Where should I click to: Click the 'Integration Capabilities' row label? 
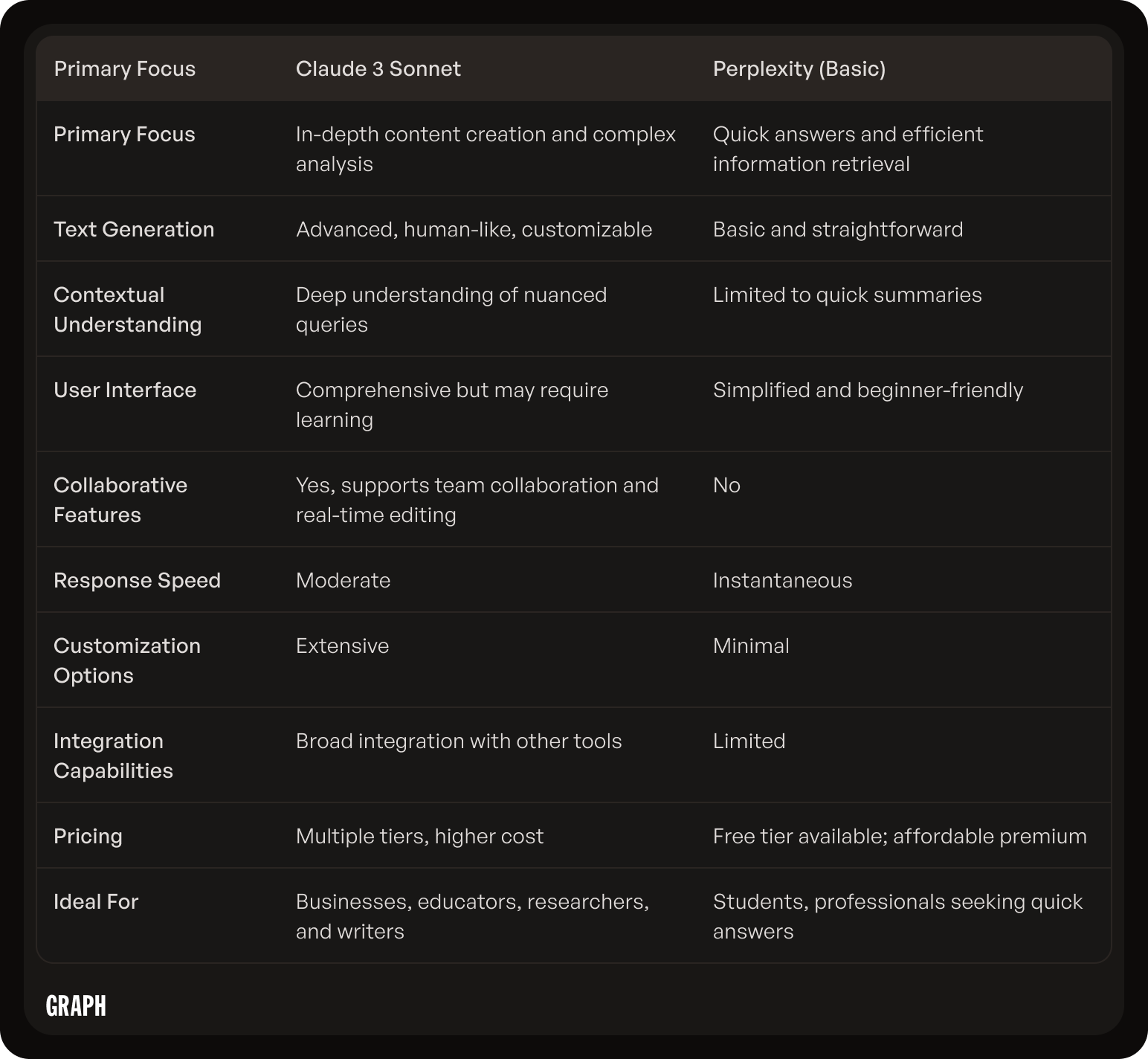click(113, 756)
